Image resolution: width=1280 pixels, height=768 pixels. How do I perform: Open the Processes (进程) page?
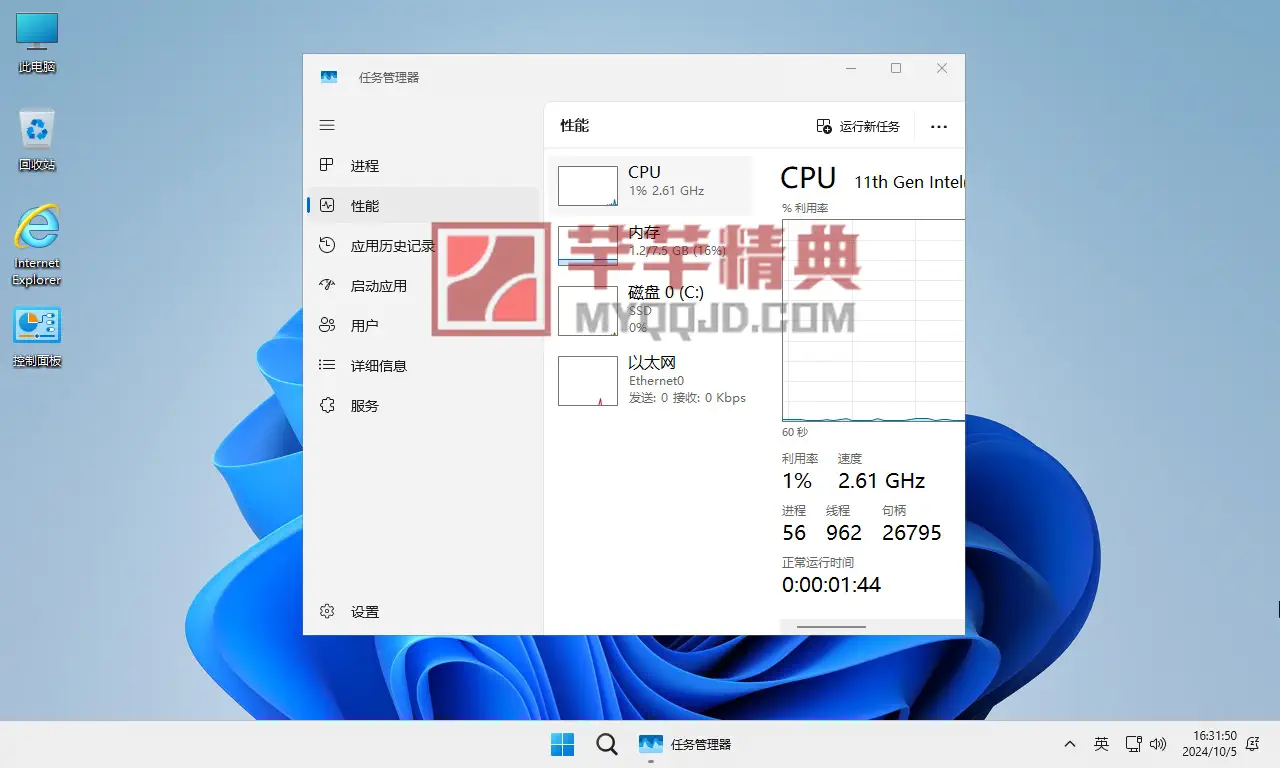coord(364,166)
